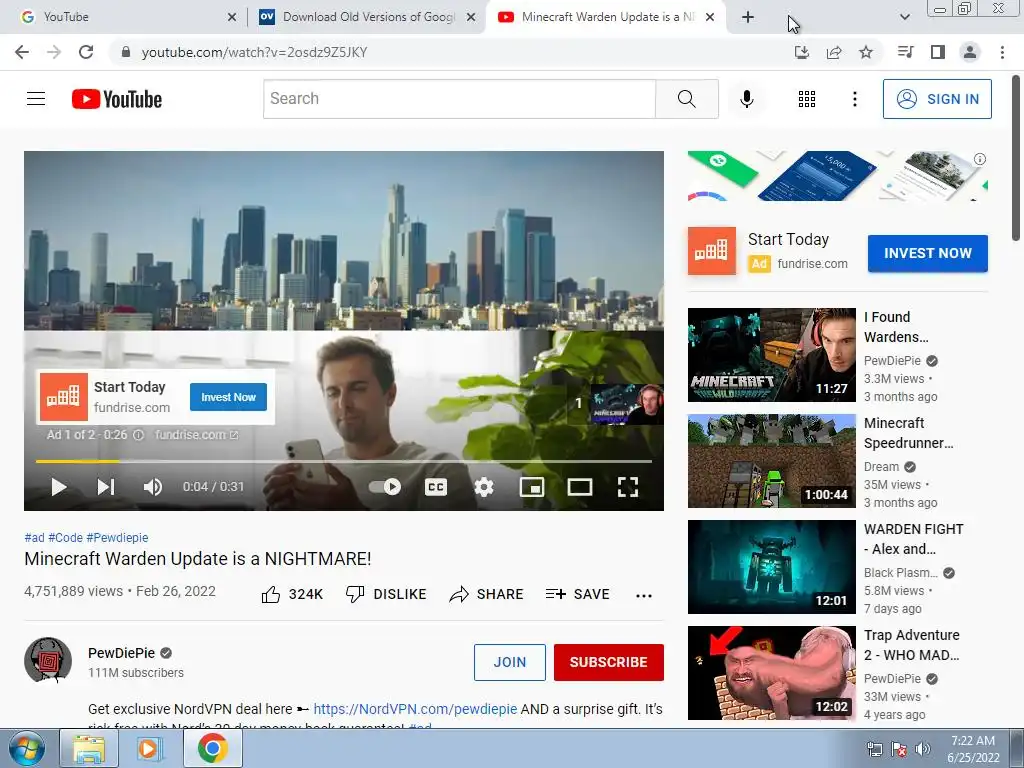The image size is (1024, 768).
Task: Like the video with thumbs up
Action: point(292,594)
